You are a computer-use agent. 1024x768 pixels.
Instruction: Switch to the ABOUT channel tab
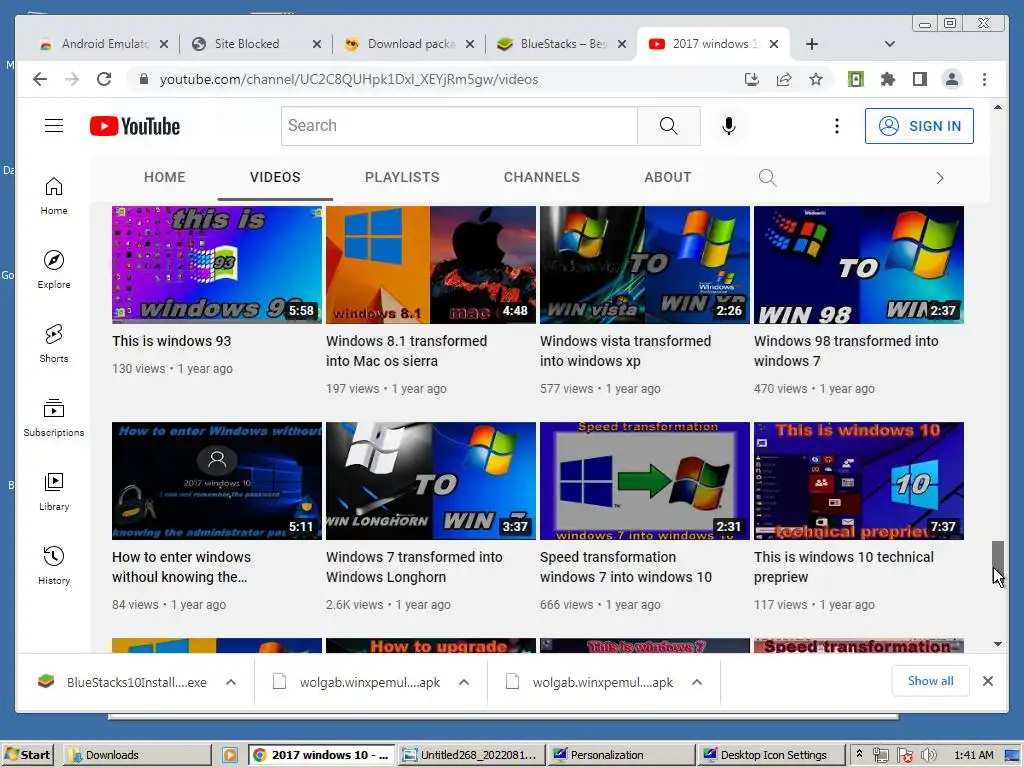pyautogui.click(x=667, y=177)
